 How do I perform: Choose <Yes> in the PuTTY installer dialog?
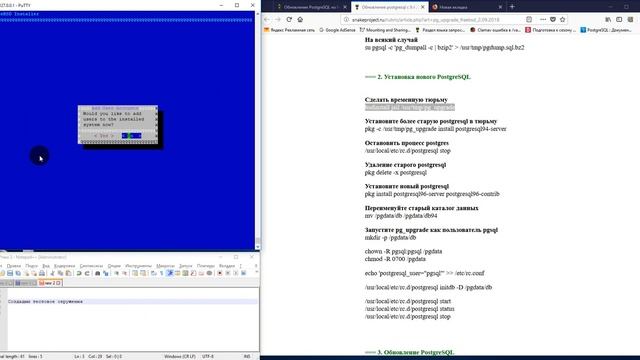click(x=104, y=136)
